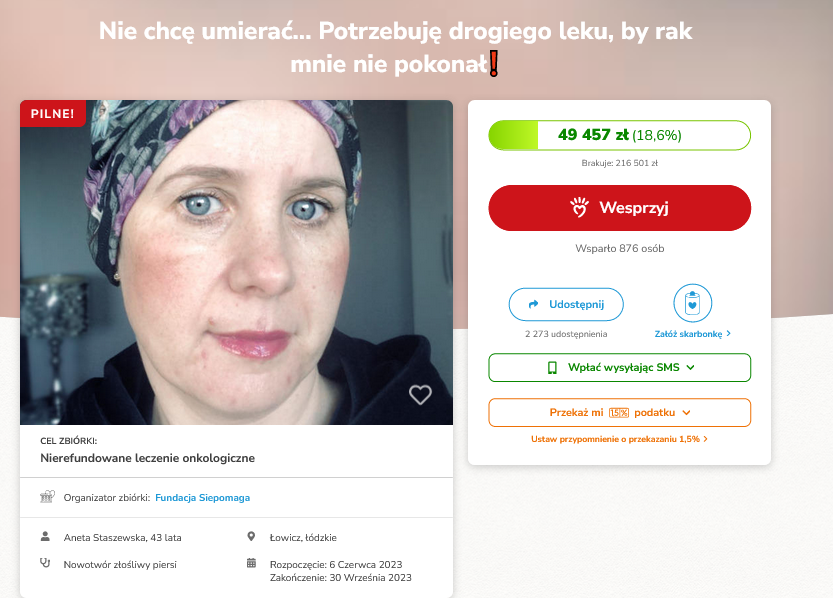Click the location pin icon near Łowicz
833x598 pixels.
pyautogui.click(x=251, y=536)
